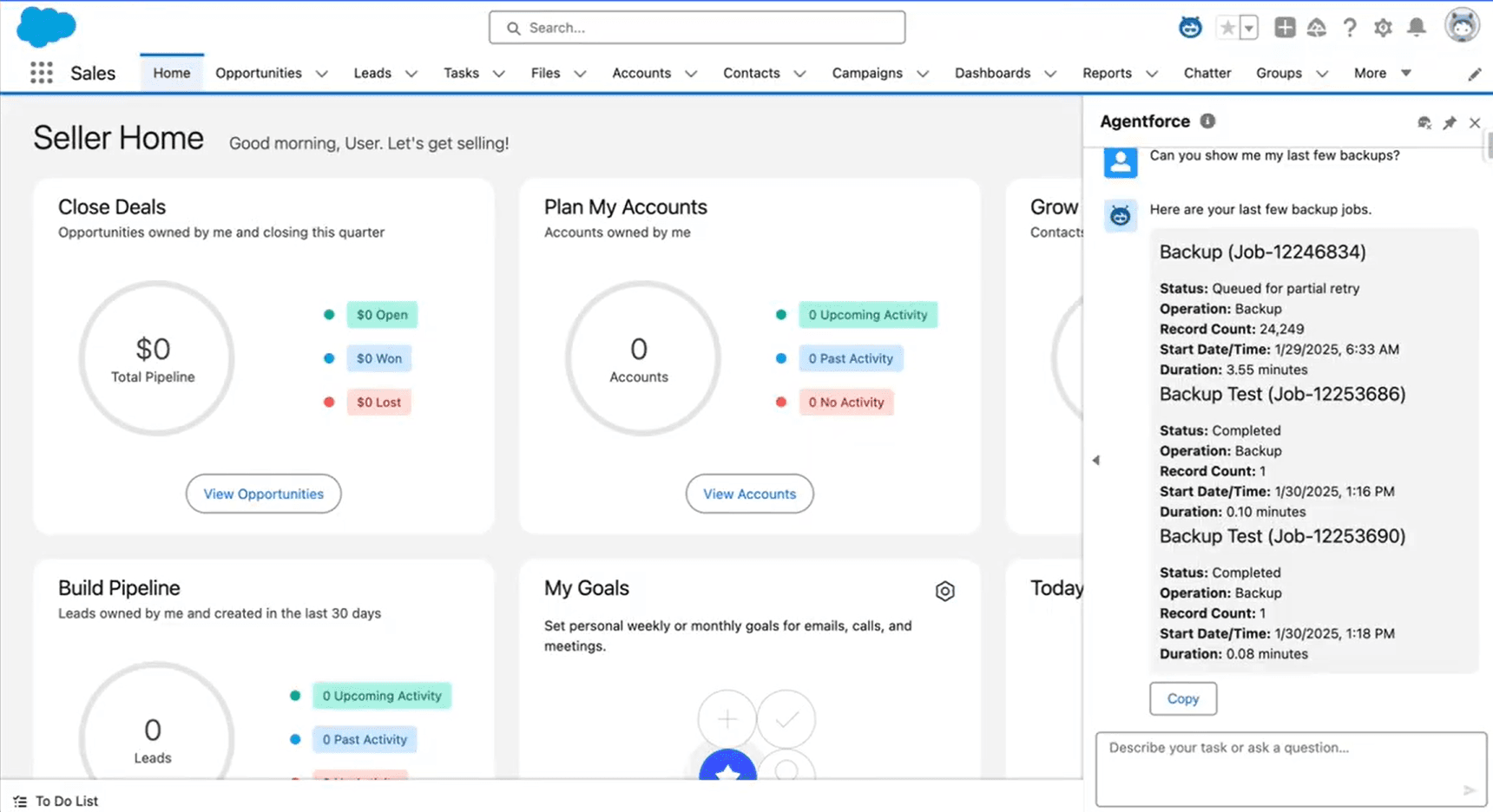
Task: Open the Campaigns tab
Action: coord(867,73)
